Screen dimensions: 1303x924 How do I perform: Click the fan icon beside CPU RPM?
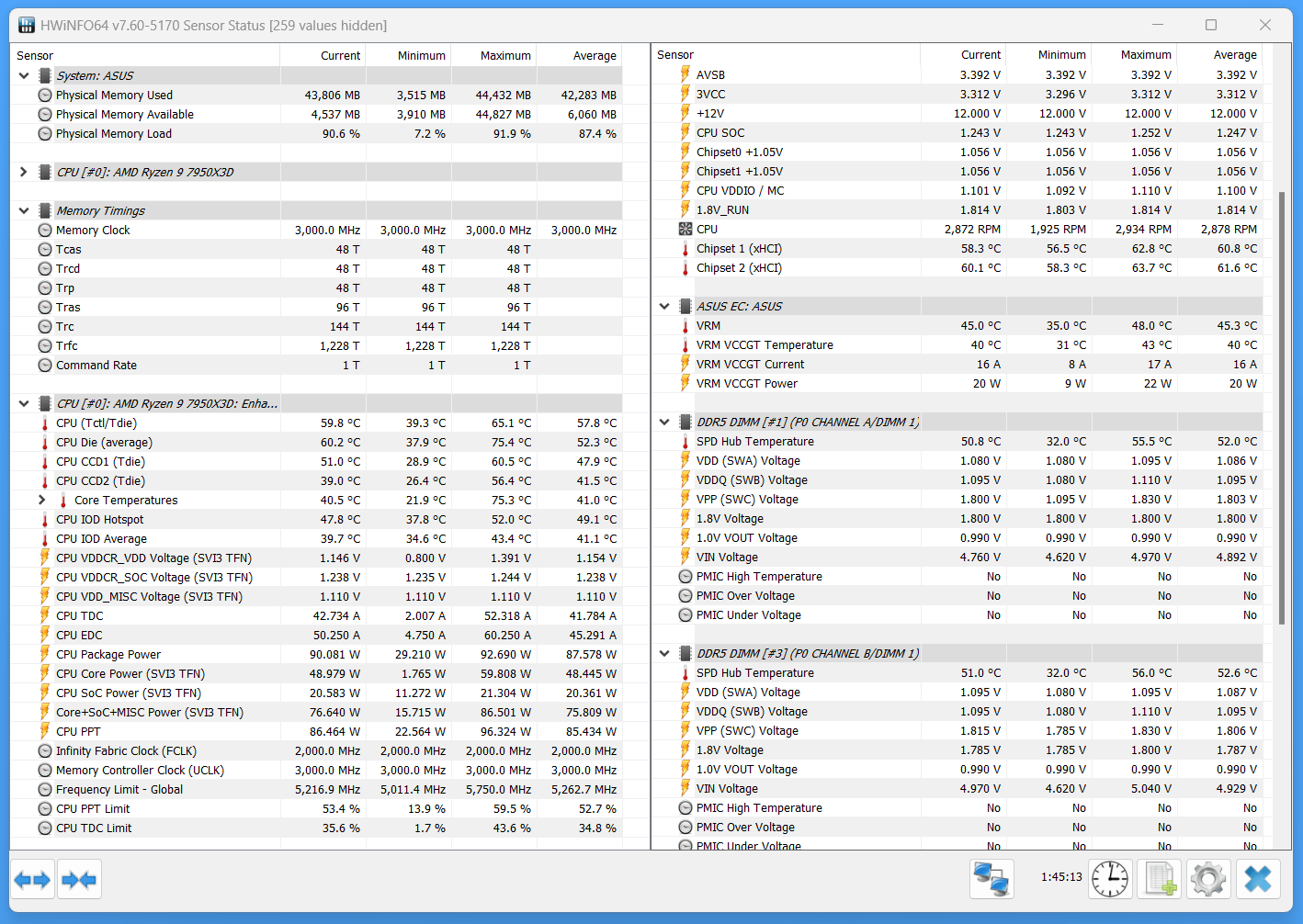(x=685, y=230)
